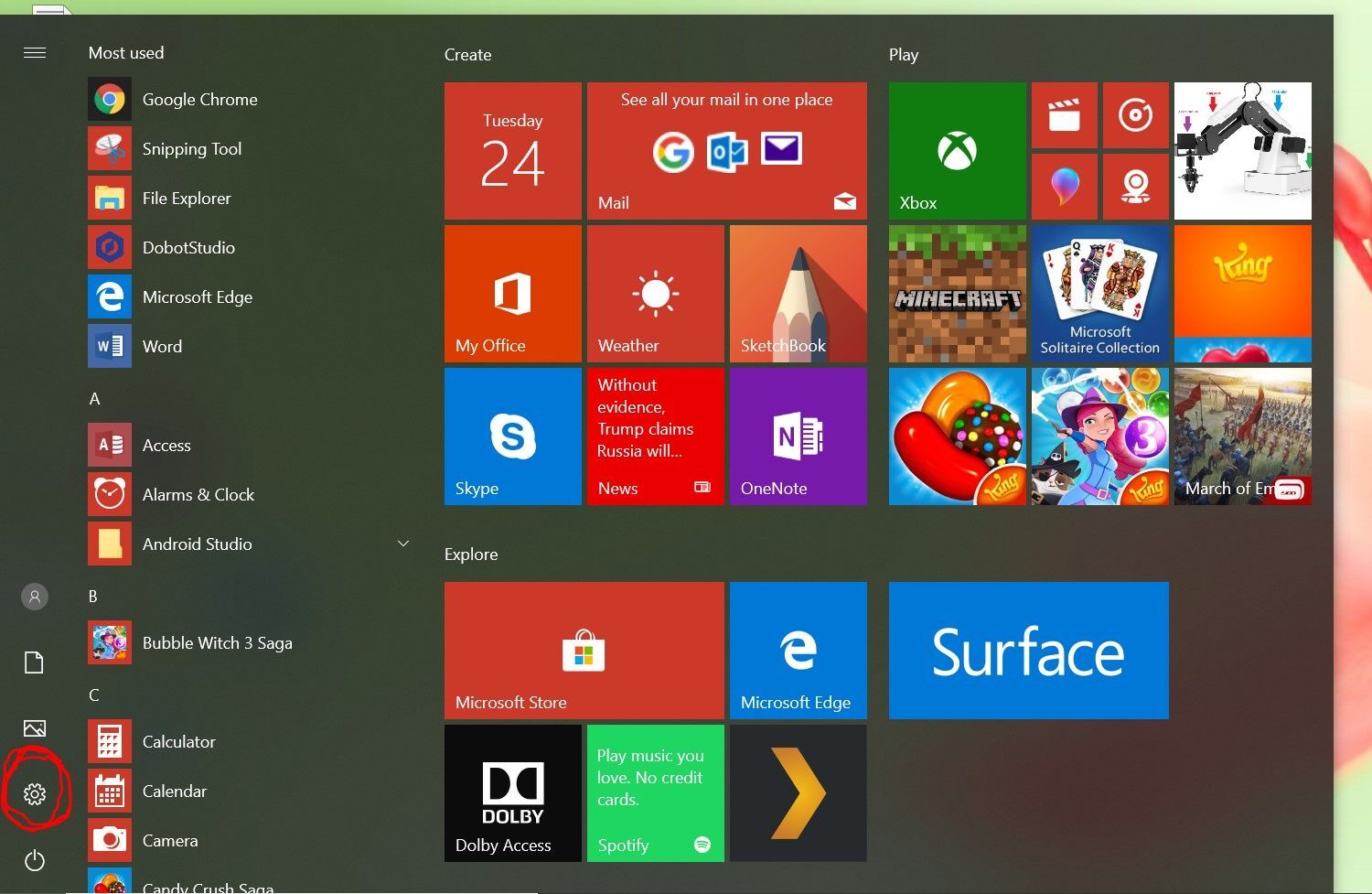The image size is (1372, 894).
Task: Open Candy Crush Saga list entry
Action: 247,882
